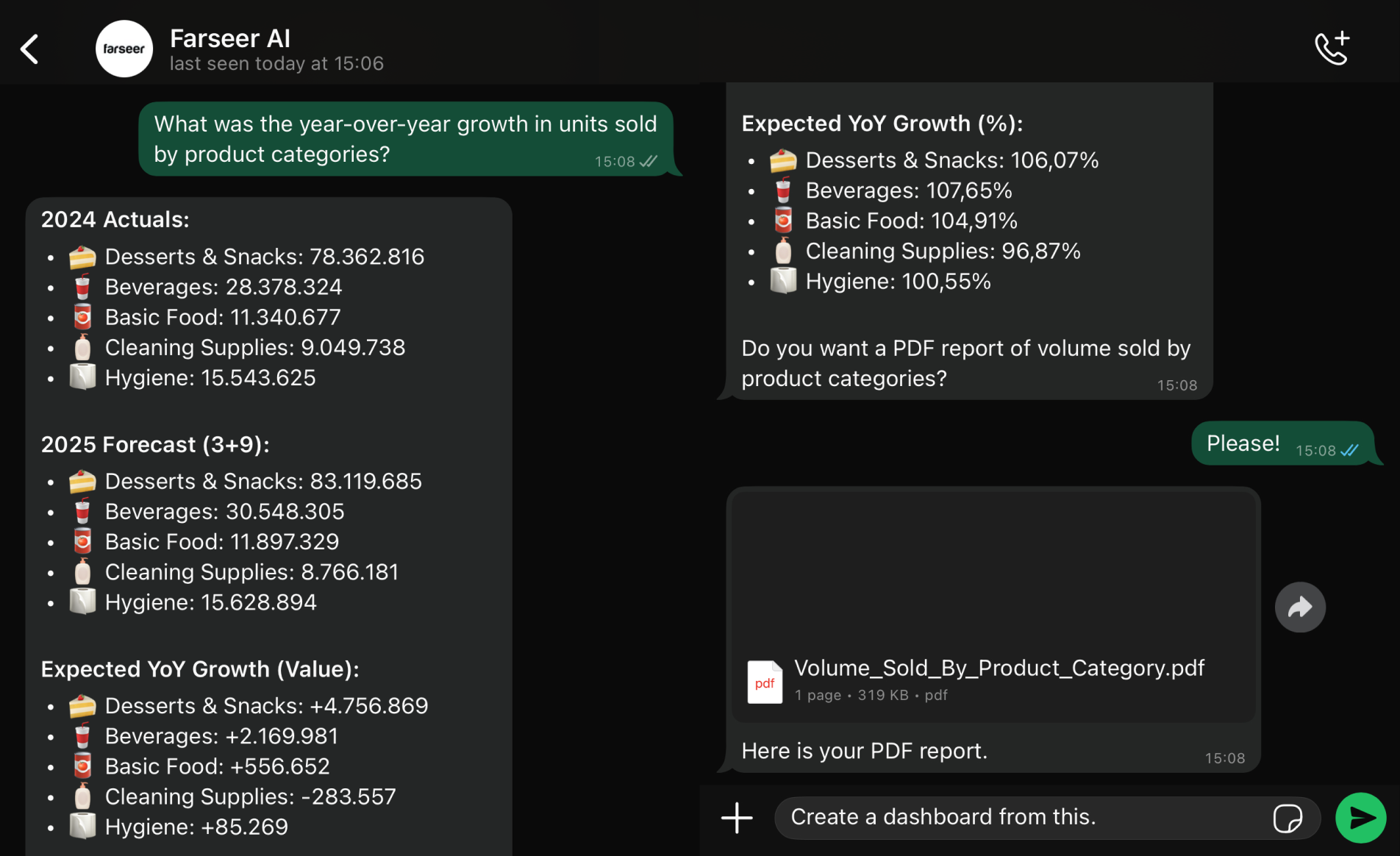Select the 'Here is your PDF report' message
This screenshot has height=856, width=1400.
865,751
